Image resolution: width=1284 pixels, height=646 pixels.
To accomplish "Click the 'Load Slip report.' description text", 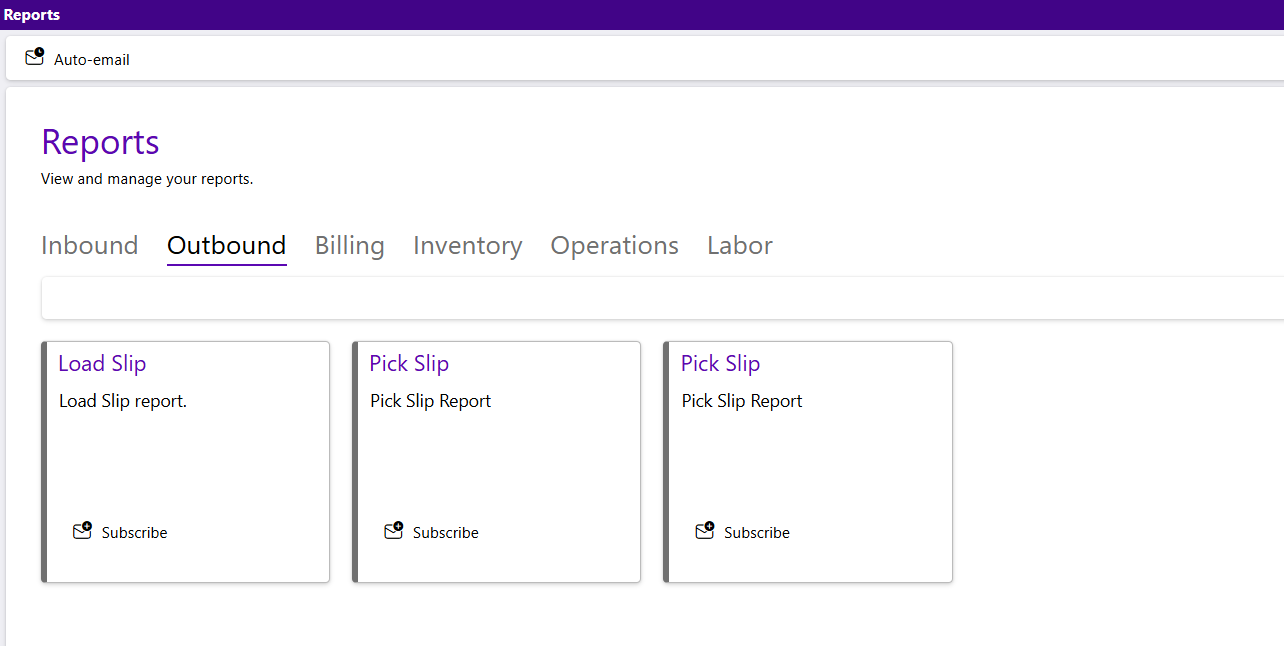I will (123, 401).
